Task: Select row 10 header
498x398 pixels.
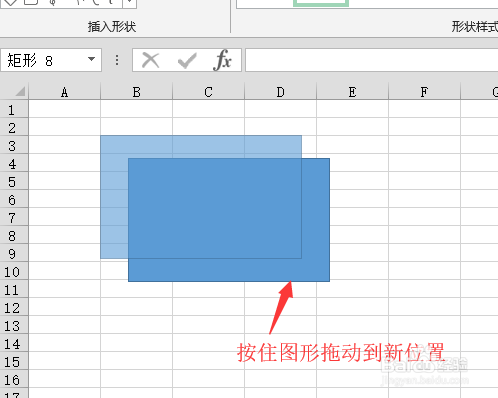Action: 14,271
